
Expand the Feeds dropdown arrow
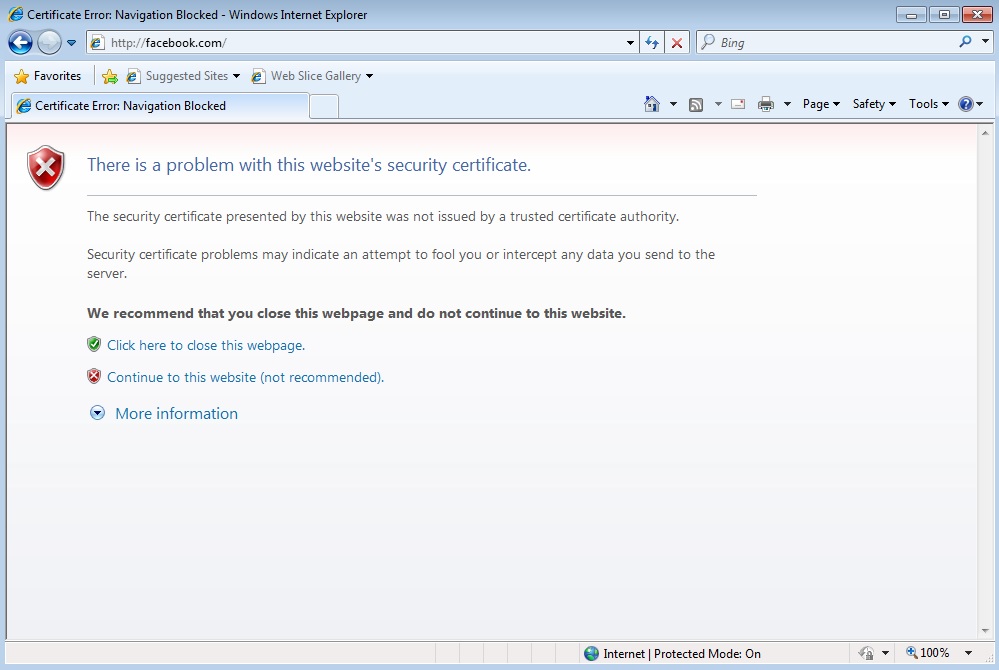[718, 104]
